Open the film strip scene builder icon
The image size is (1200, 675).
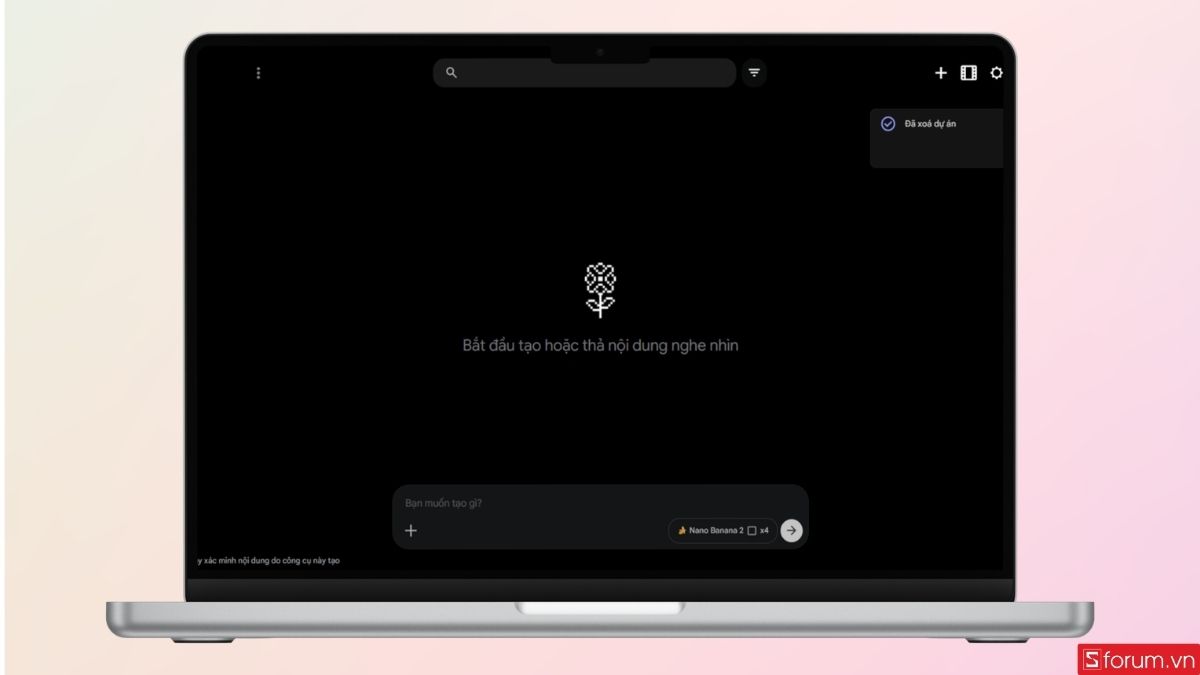pyautogui.click(x=968, y=73)
